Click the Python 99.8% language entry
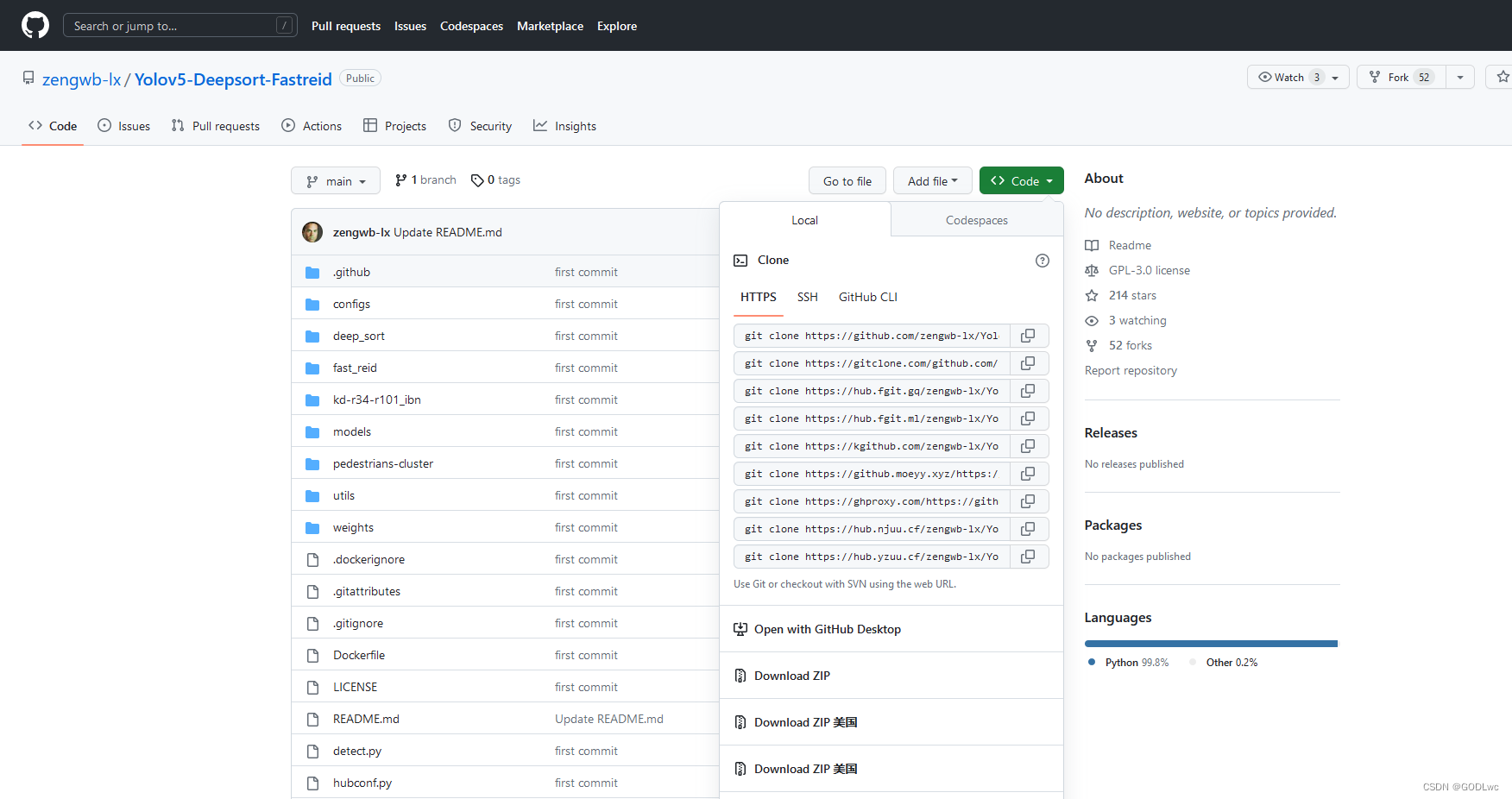The width and height of the screenshot is (1512, 799). coord(1129,663)
